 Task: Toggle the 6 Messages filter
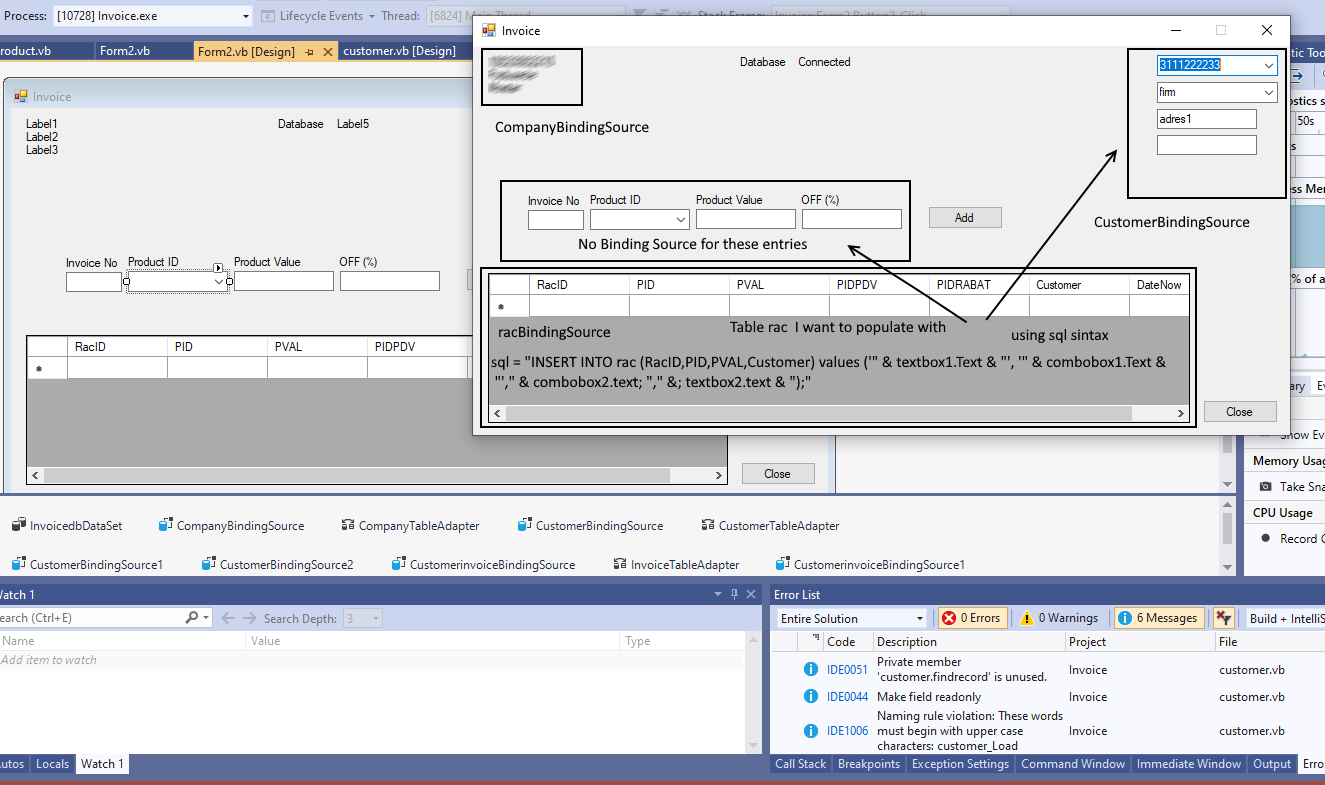[x=1158, y=618]
